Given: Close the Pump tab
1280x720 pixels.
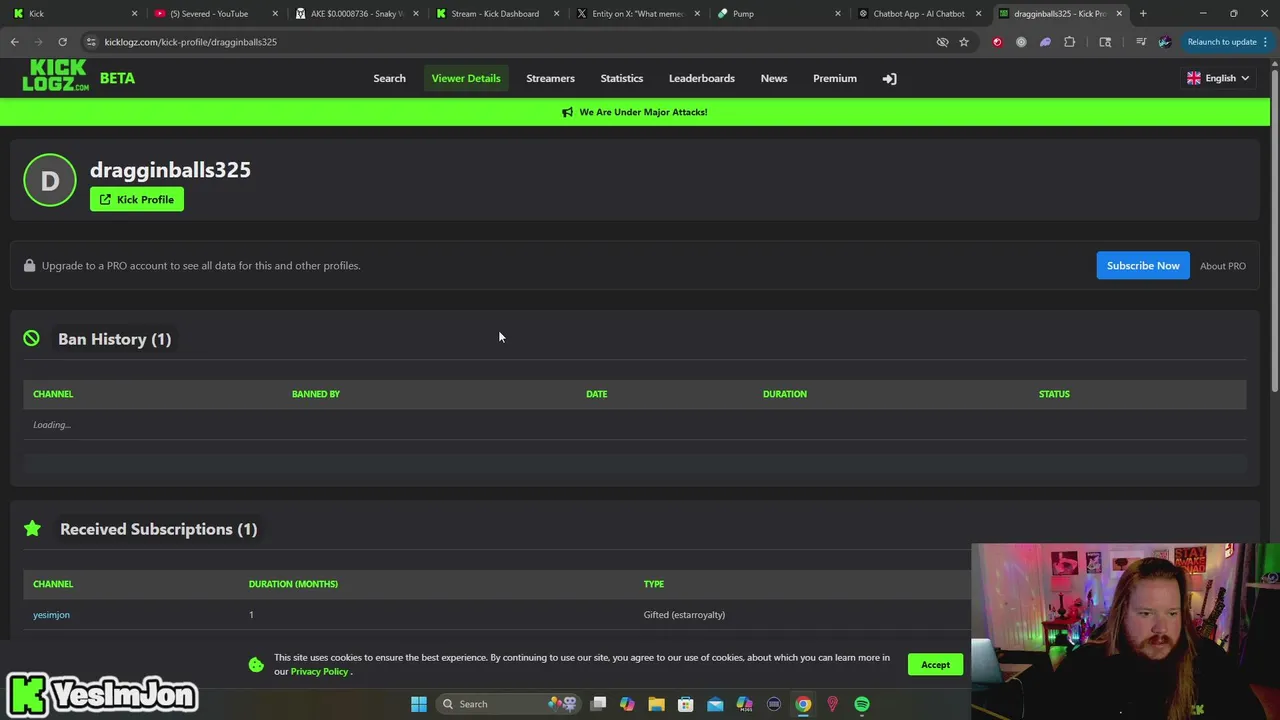Looking at the screenshot, I should (x=838, y=14).
